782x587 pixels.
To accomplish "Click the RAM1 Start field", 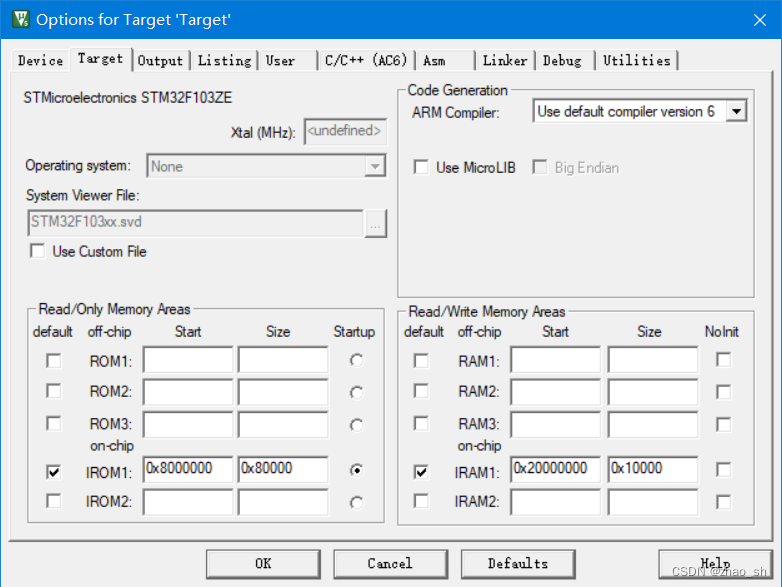I will click(556, 360).
